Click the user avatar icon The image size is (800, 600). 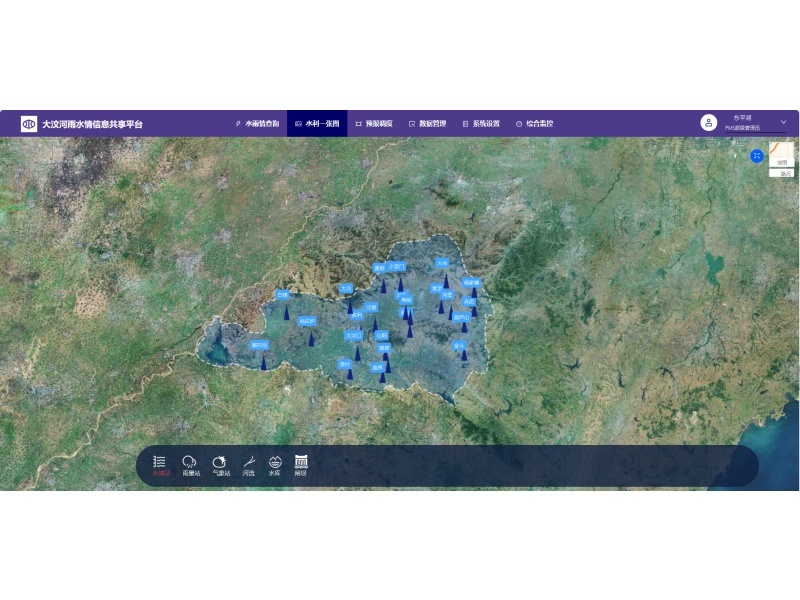point(708,123)
